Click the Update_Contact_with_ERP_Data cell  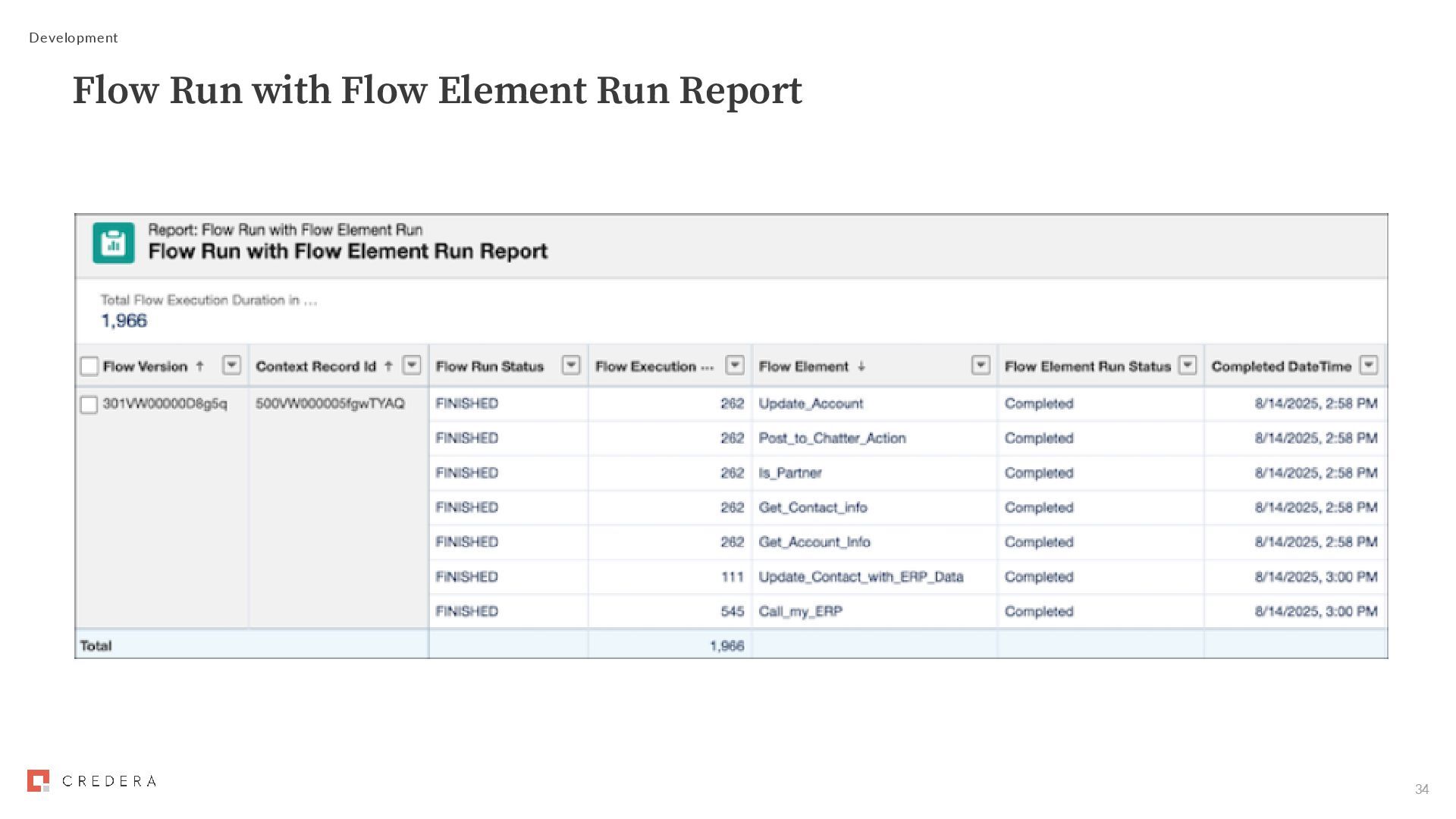(861, 577)
